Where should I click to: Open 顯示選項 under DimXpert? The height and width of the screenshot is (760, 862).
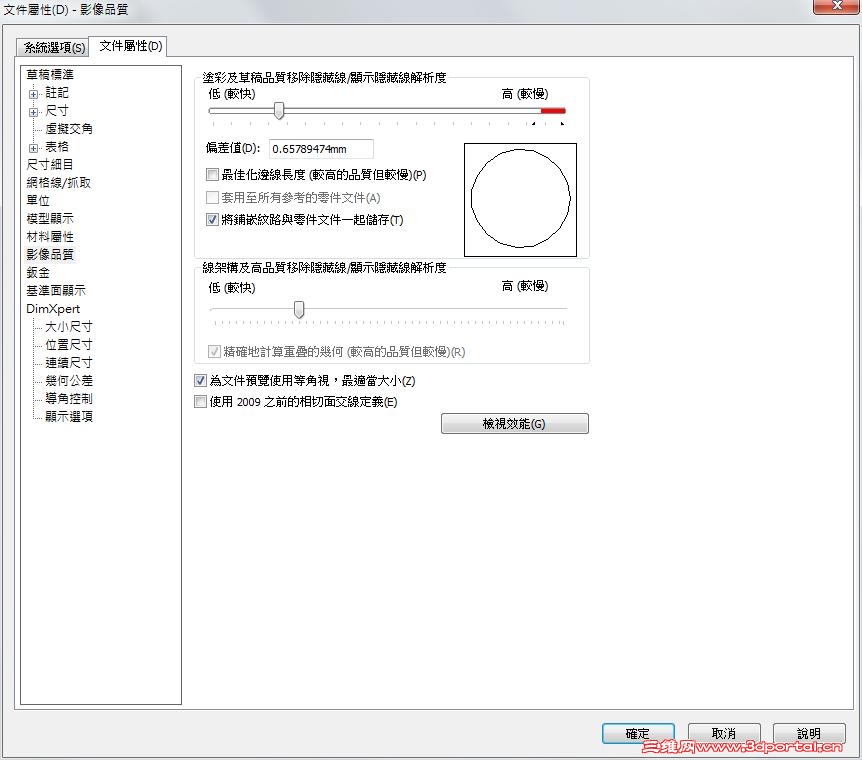tap(69, 416)
